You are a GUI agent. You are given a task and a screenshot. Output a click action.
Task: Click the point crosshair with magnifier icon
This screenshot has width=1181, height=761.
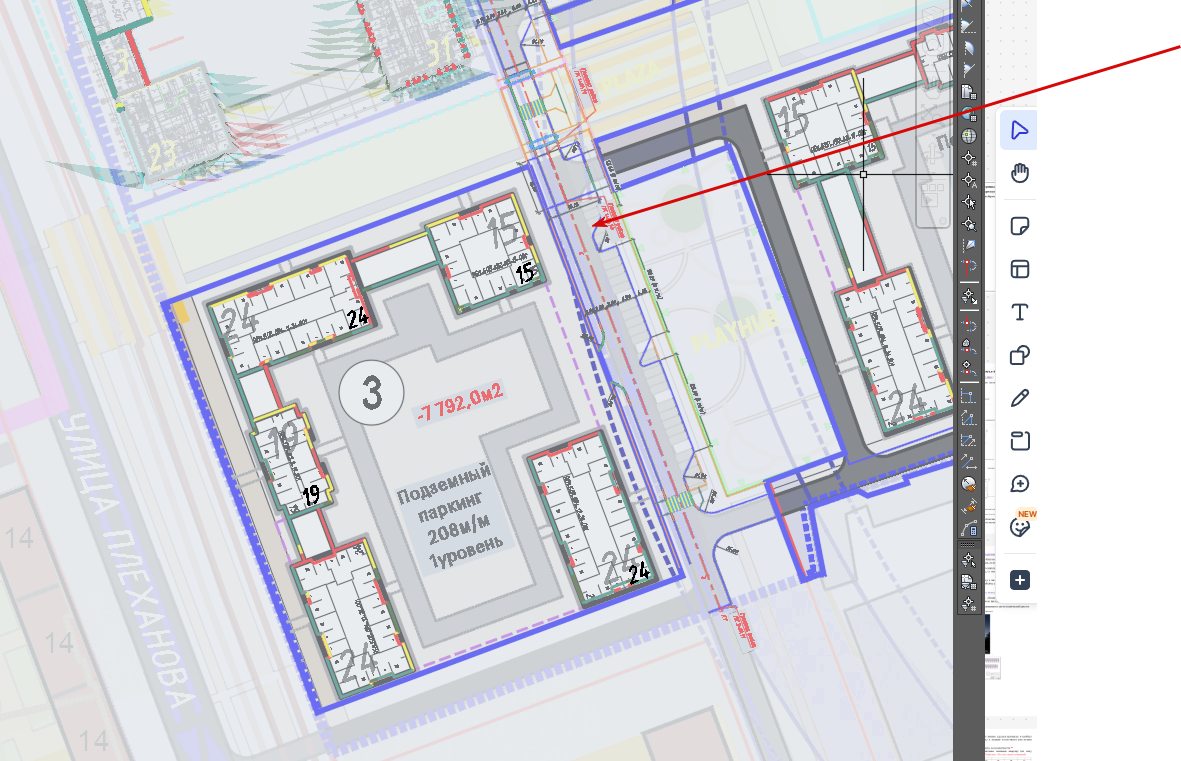pos(969,224)
